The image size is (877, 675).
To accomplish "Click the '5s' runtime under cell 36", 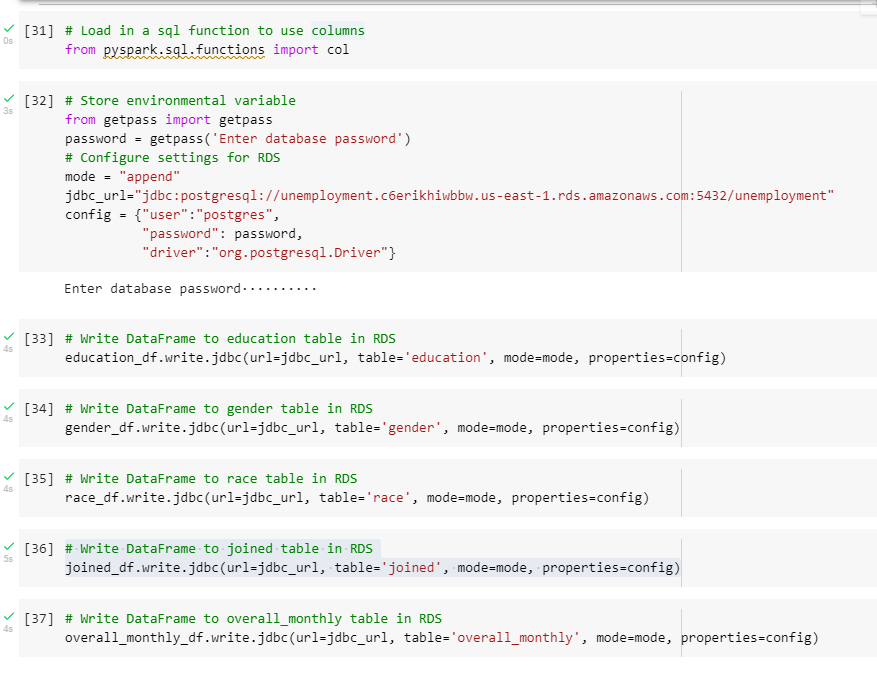I will point(8,558).
